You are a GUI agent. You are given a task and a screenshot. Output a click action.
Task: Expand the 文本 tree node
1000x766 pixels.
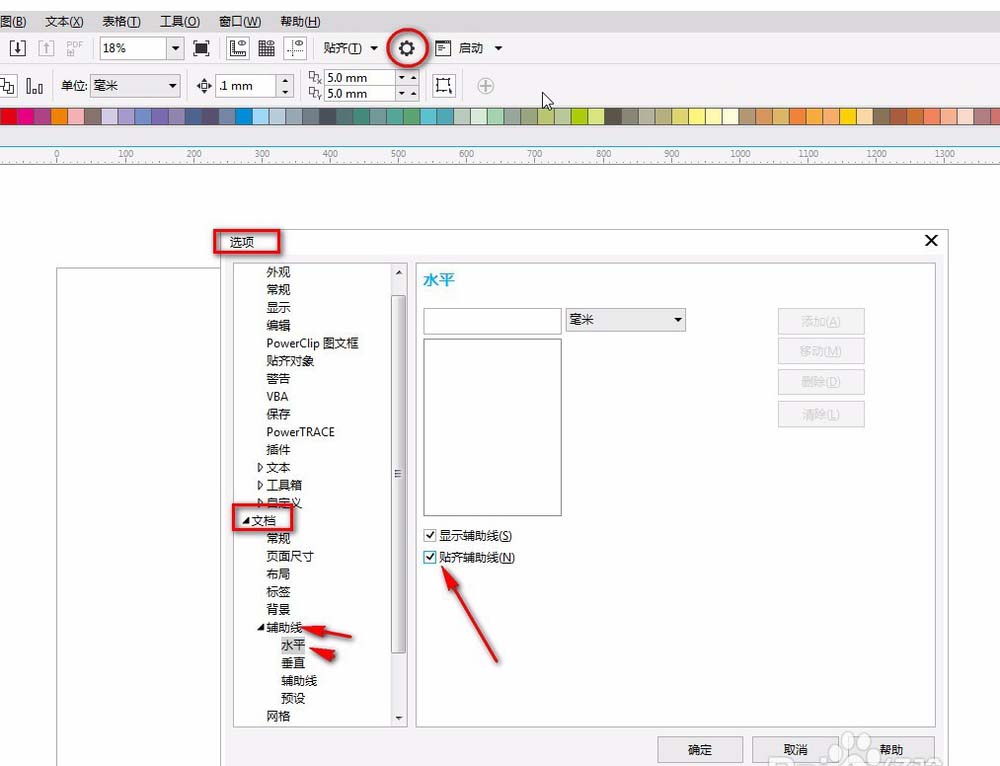point(260,468)
